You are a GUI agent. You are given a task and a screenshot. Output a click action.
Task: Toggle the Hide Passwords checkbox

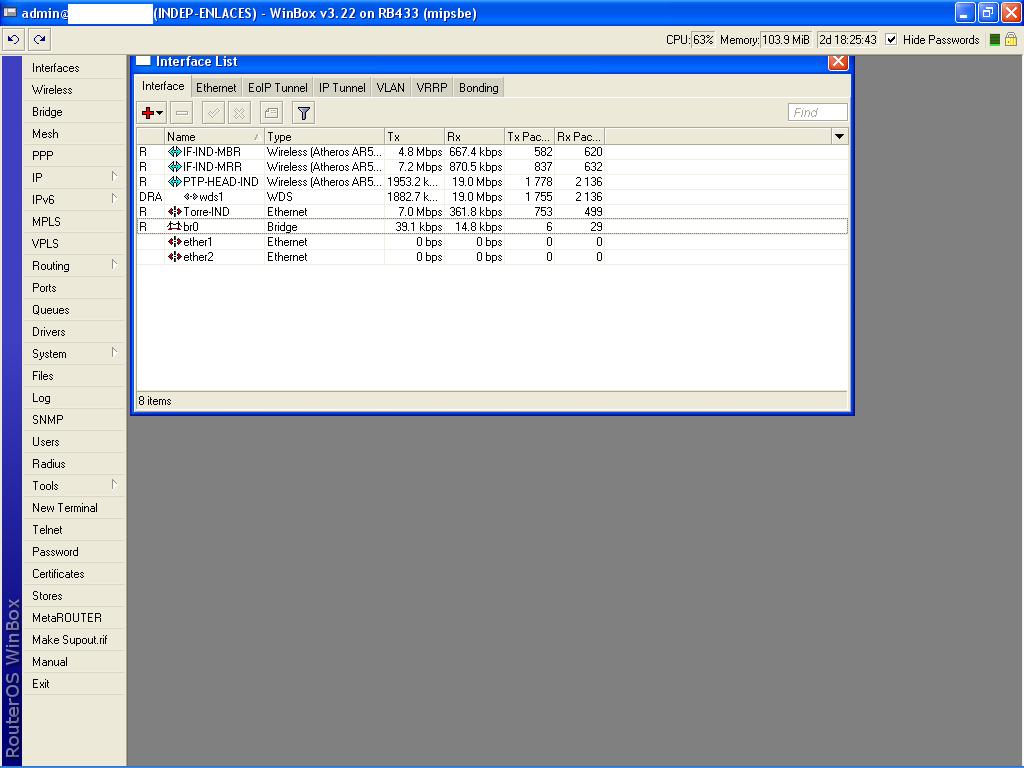click(x=891, y=40)
